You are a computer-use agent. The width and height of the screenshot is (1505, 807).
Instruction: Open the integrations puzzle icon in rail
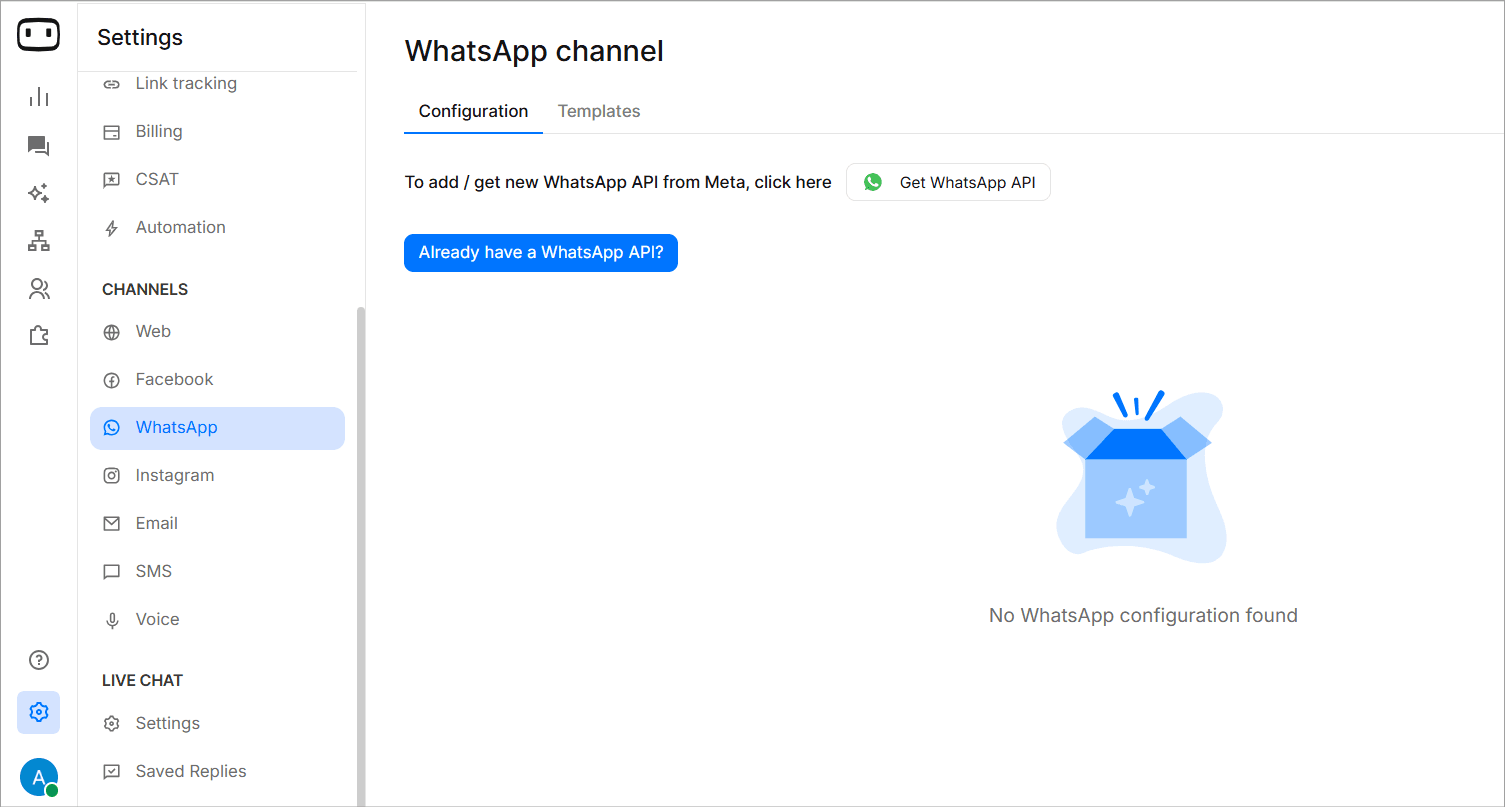(x=39, y=336)
